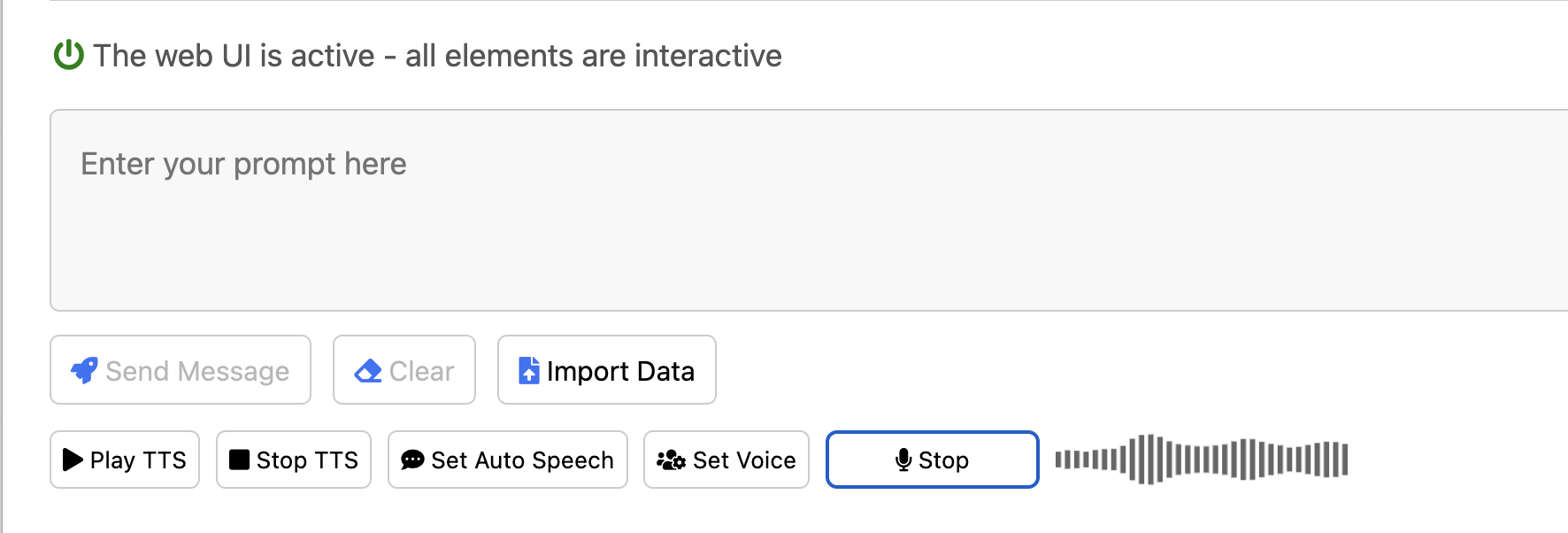The width and height of the screenshot is (1568, 533).
Task: Click the file upload icon on Import Data
Action: click(528, 370)
